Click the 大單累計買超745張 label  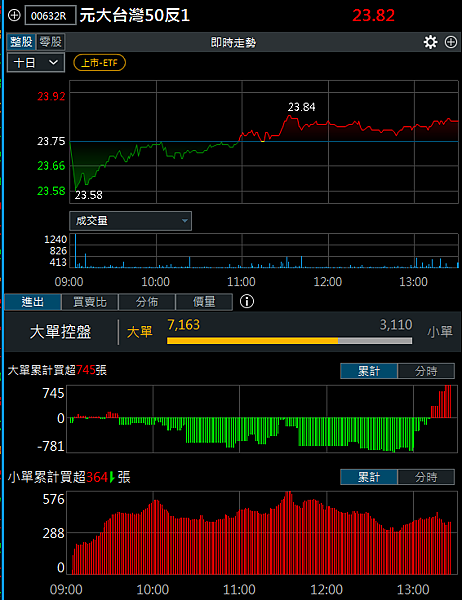pyautogui.click(x=57, y=370)
